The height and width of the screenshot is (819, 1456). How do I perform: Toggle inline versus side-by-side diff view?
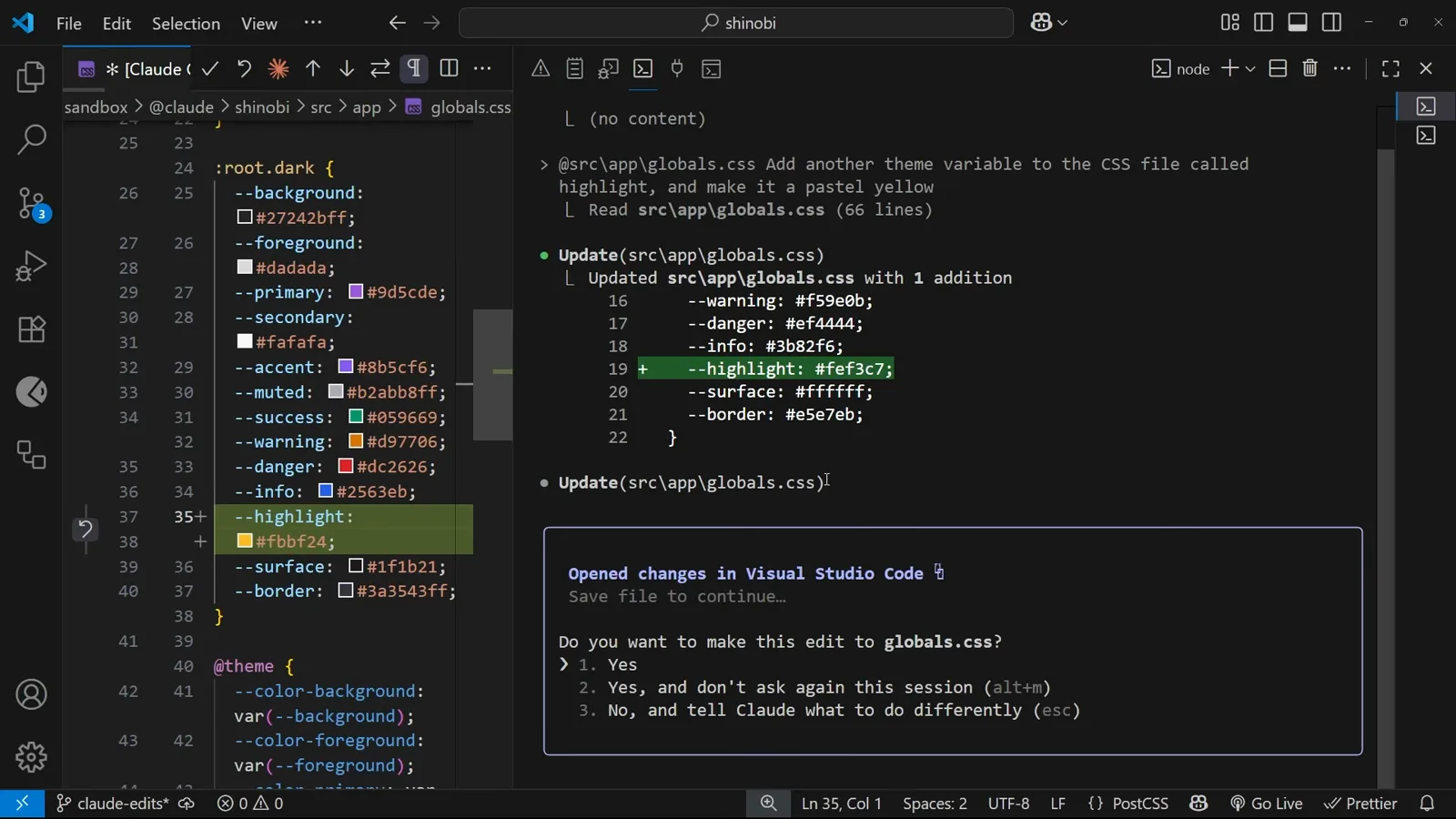449,68
